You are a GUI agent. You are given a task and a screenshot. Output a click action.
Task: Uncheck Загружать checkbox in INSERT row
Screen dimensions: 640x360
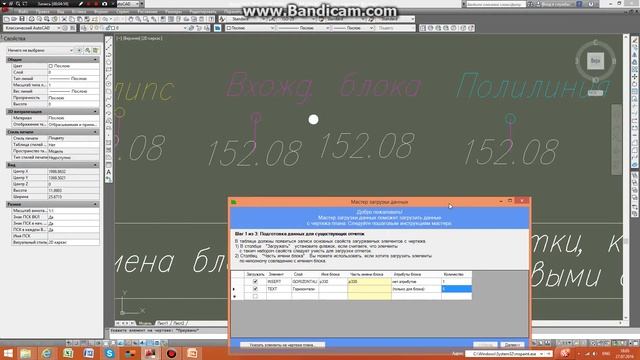pyautogui.click(x=255, y=282)
